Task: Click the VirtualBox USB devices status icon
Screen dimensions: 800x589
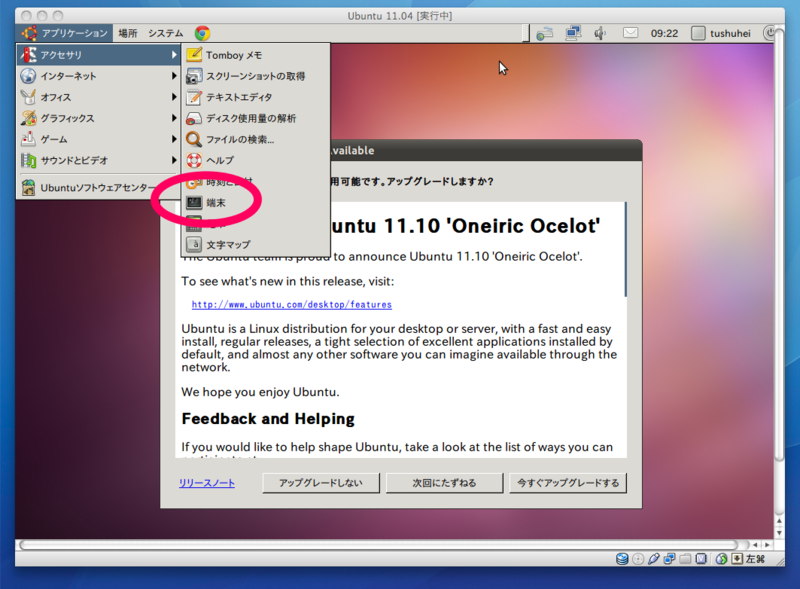Action: (654, 559)
